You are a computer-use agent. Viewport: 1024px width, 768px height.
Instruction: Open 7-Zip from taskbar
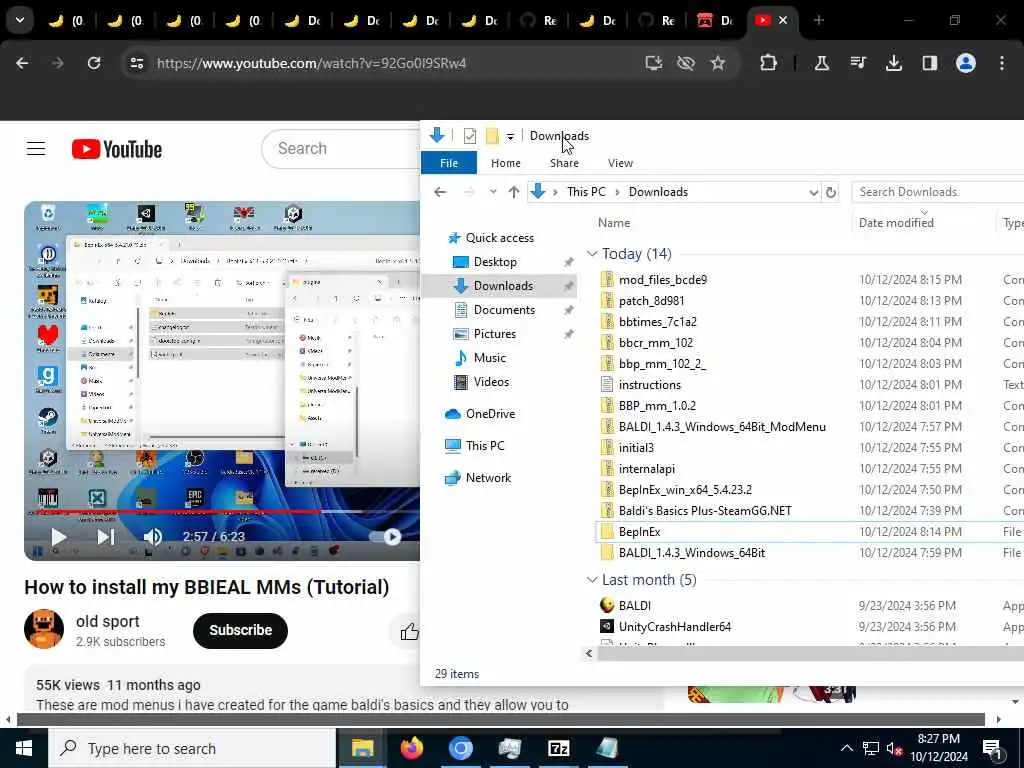coord(558,748)
